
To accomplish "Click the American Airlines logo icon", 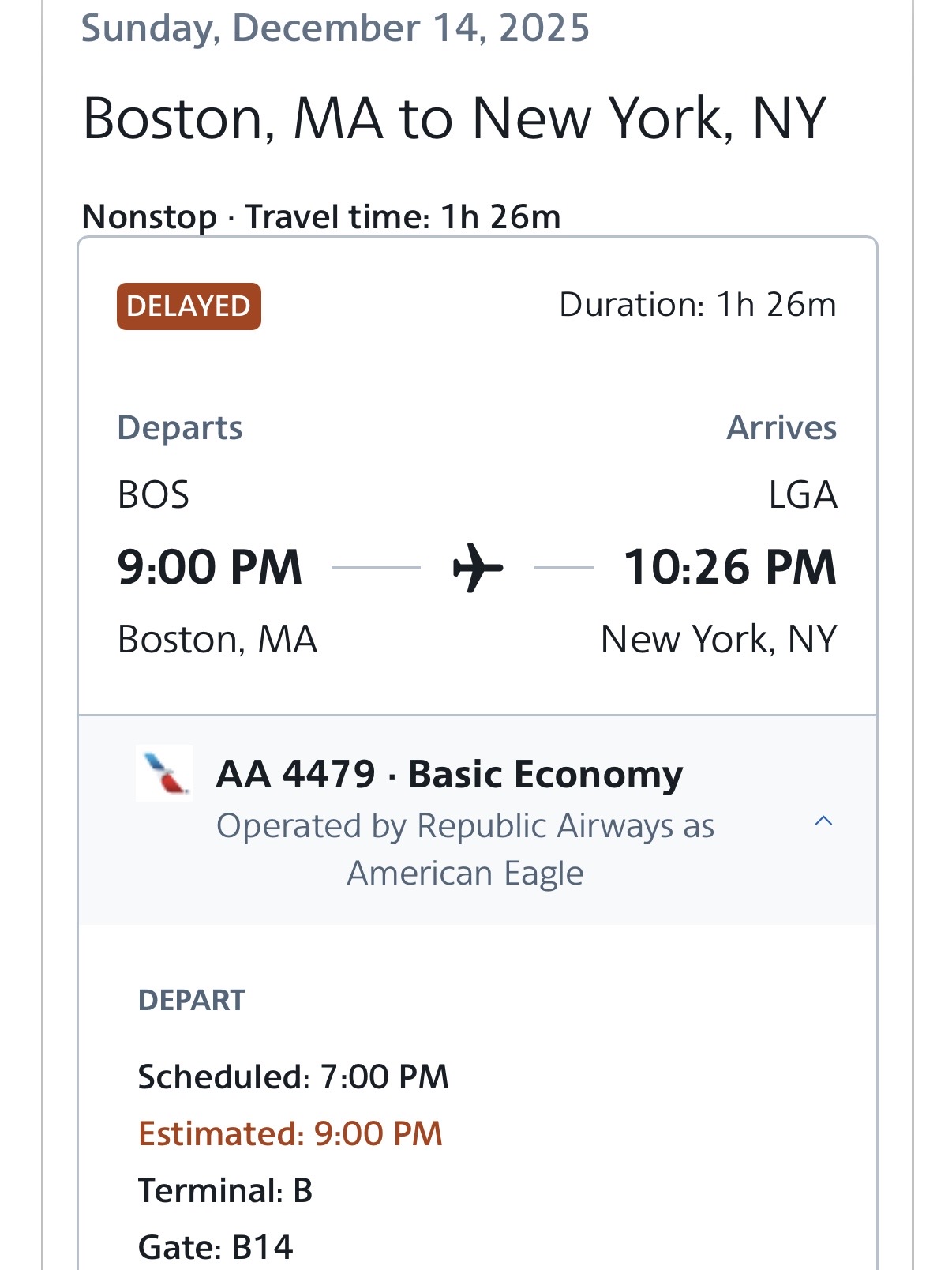I will tap(164, 773).
